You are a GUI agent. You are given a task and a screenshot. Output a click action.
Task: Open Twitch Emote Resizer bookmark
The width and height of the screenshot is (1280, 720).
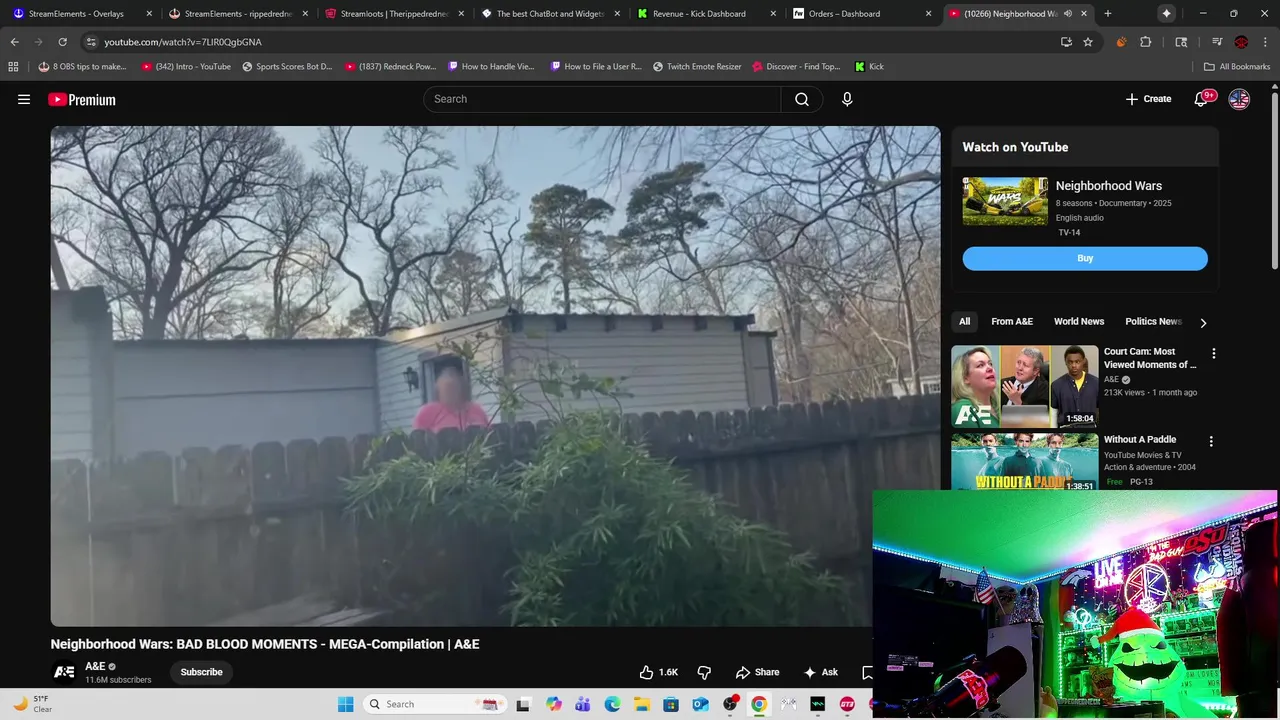[x=697, y=67]
